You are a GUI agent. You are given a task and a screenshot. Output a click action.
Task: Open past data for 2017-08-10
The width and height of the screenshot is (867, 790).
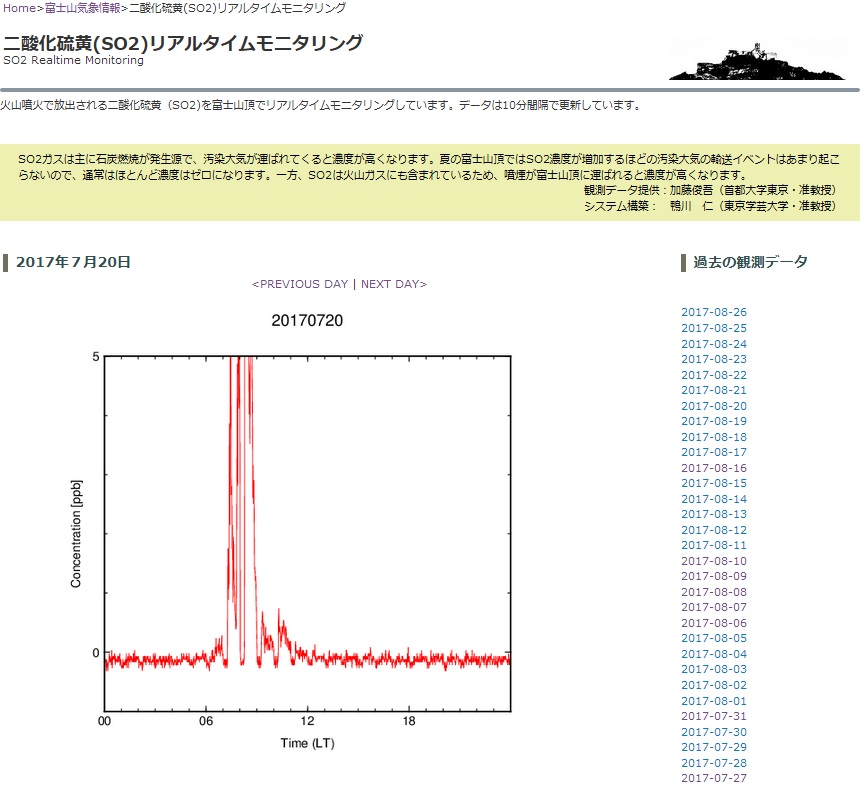pos(714,561)
